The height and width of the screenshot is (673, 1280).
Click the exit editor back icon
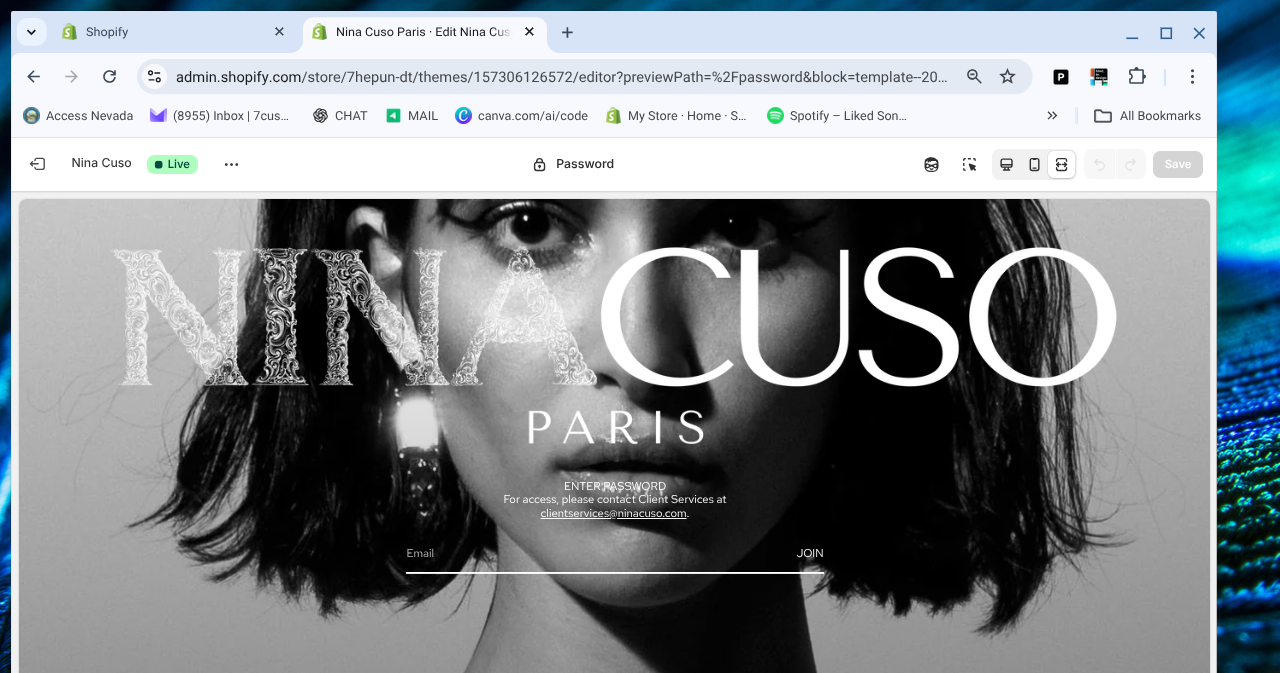[x=37, y=164]
